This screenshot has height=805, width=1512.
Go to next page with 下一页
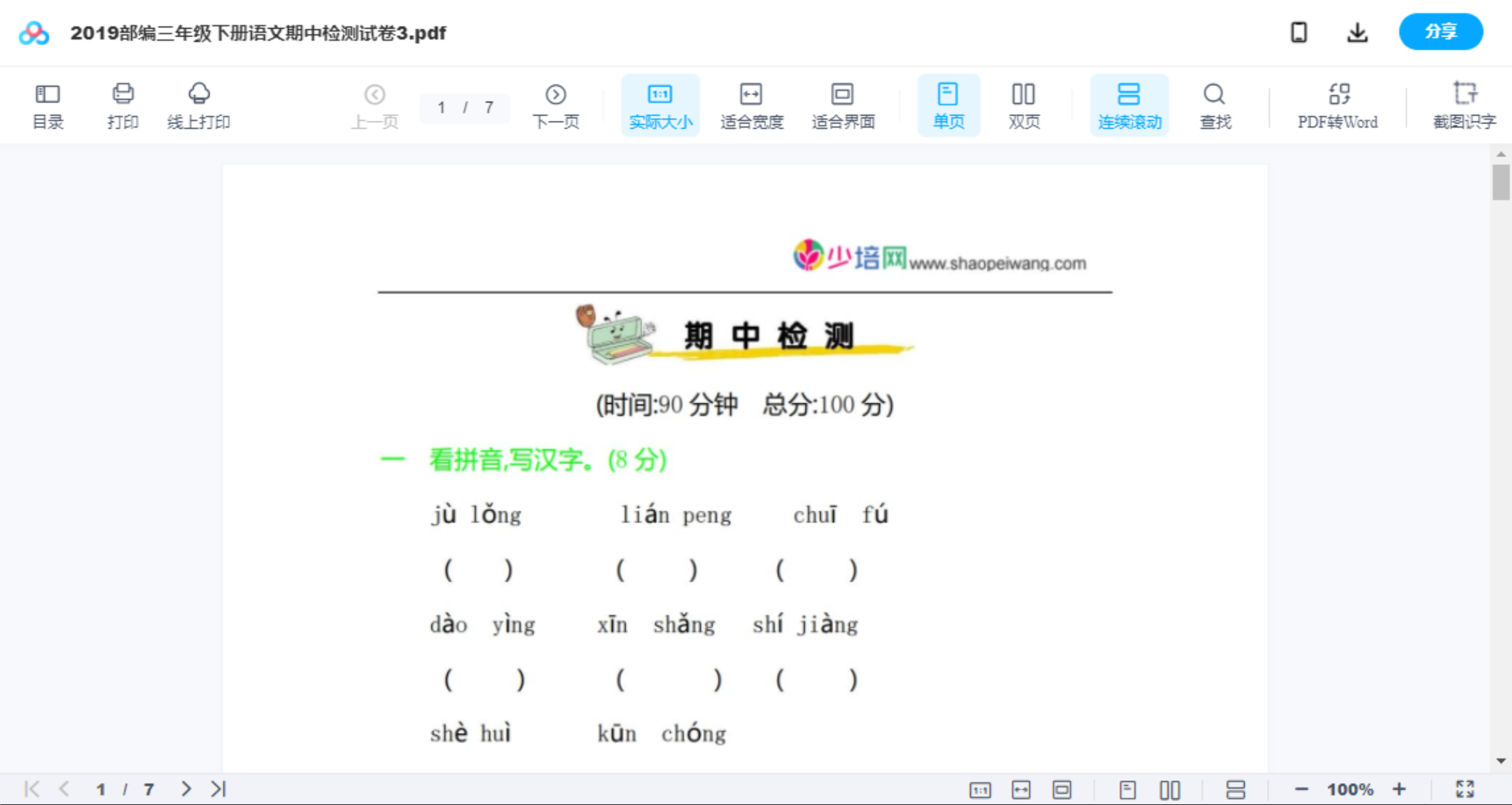click(x=556, y=104)
